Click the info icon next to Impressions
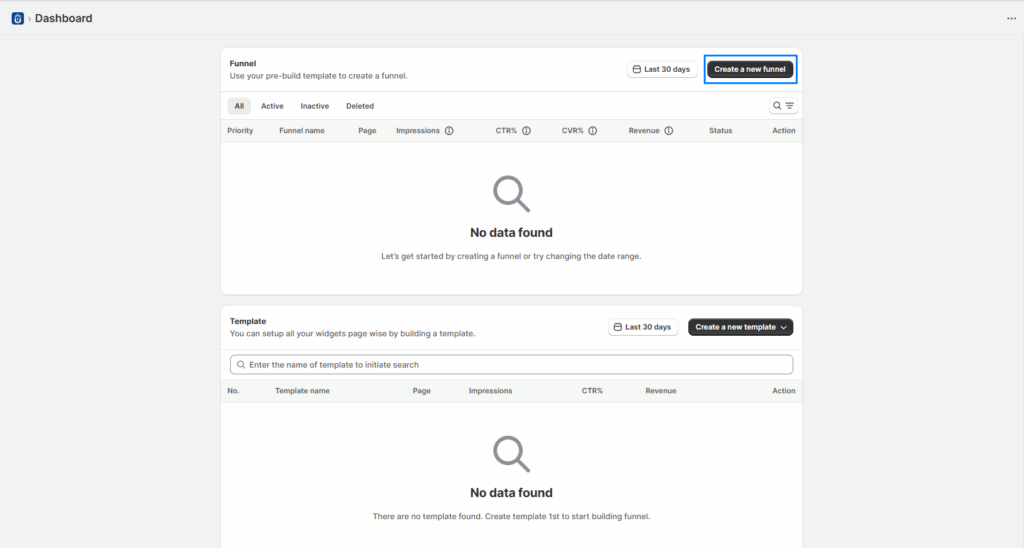The height and width of the screenshot is (548, 1024). coord(449,131)
